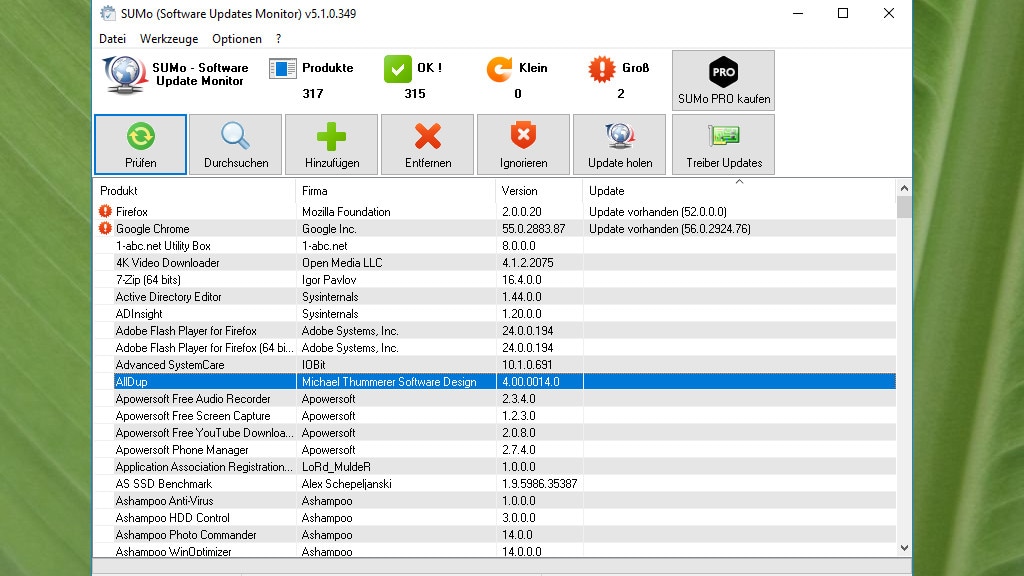Screen dimensions: 1024x576
Task: Click 'Update vorhanden (56.0.2924.76)' cell
Action: [669, 229]
